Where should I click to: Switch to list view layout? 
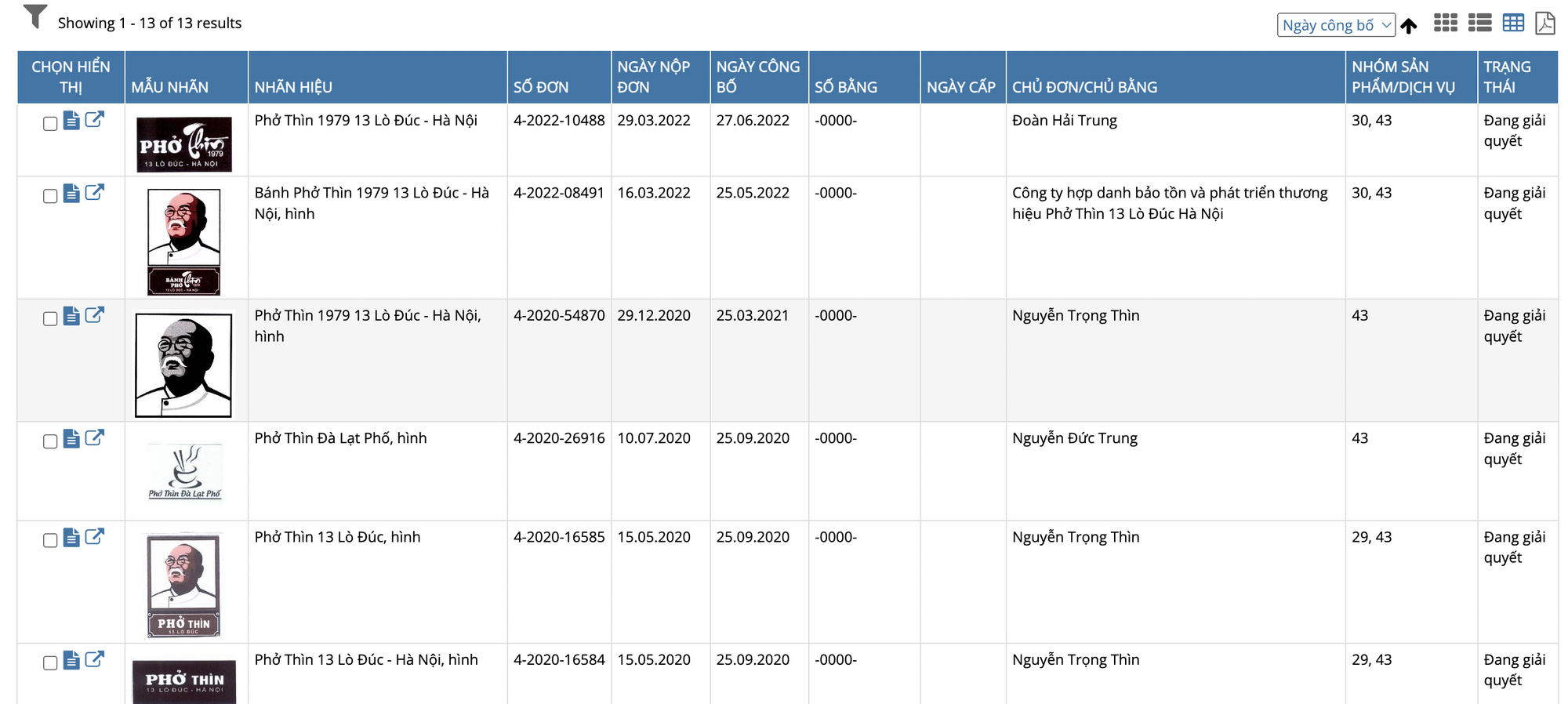tap(1479, 23)
